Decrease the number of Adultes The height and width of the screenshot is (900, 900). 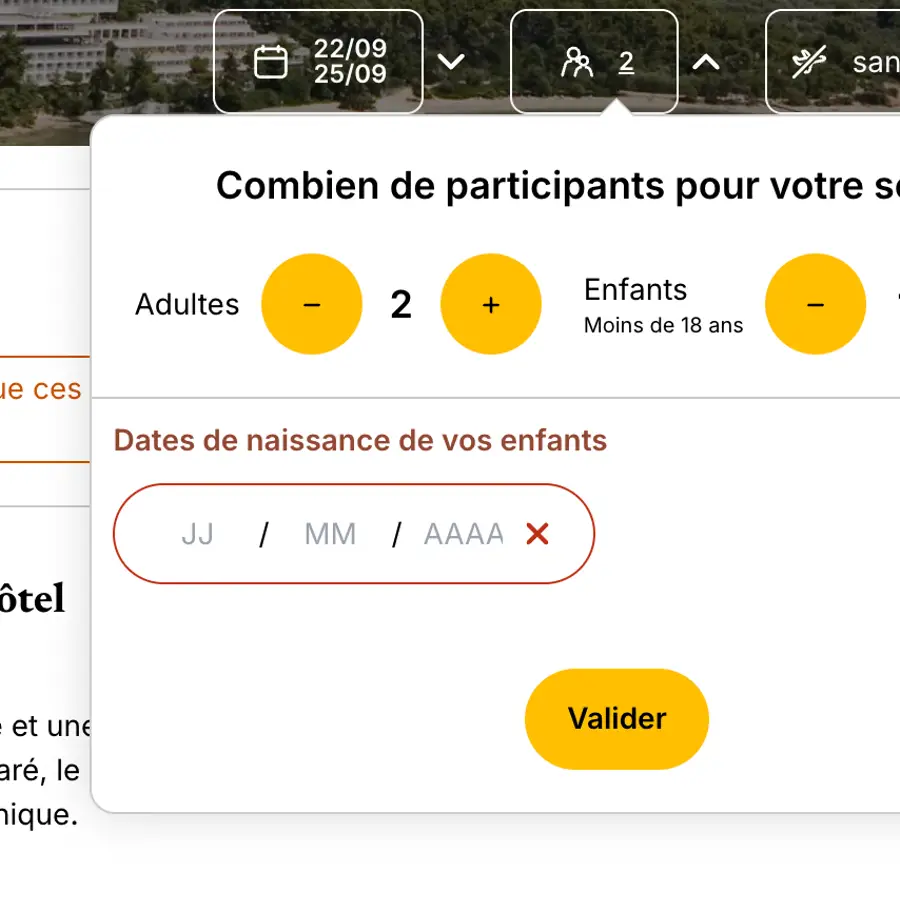(x=312, y=305)
